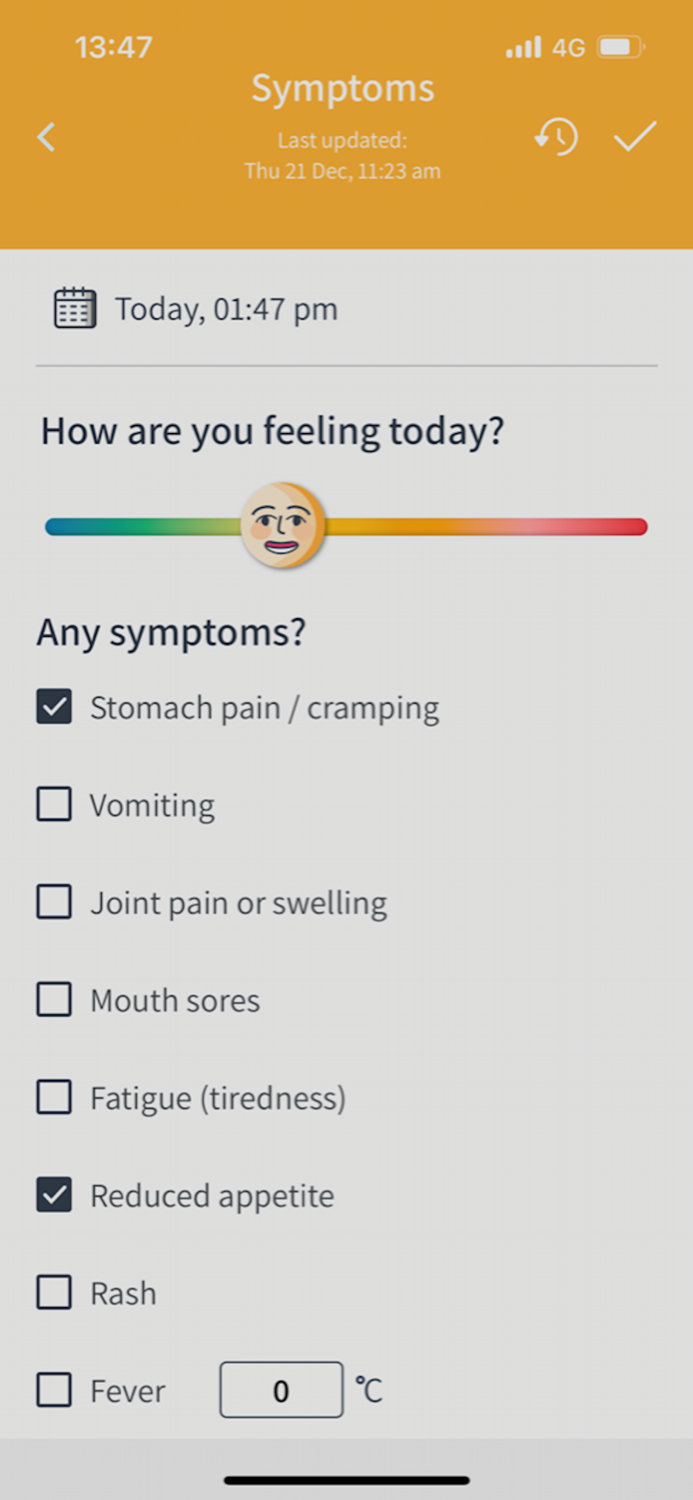Viewport: 693px width, 1500px height.
Task: Tap the smiling face mood handle
Action: tap(282, 526)
